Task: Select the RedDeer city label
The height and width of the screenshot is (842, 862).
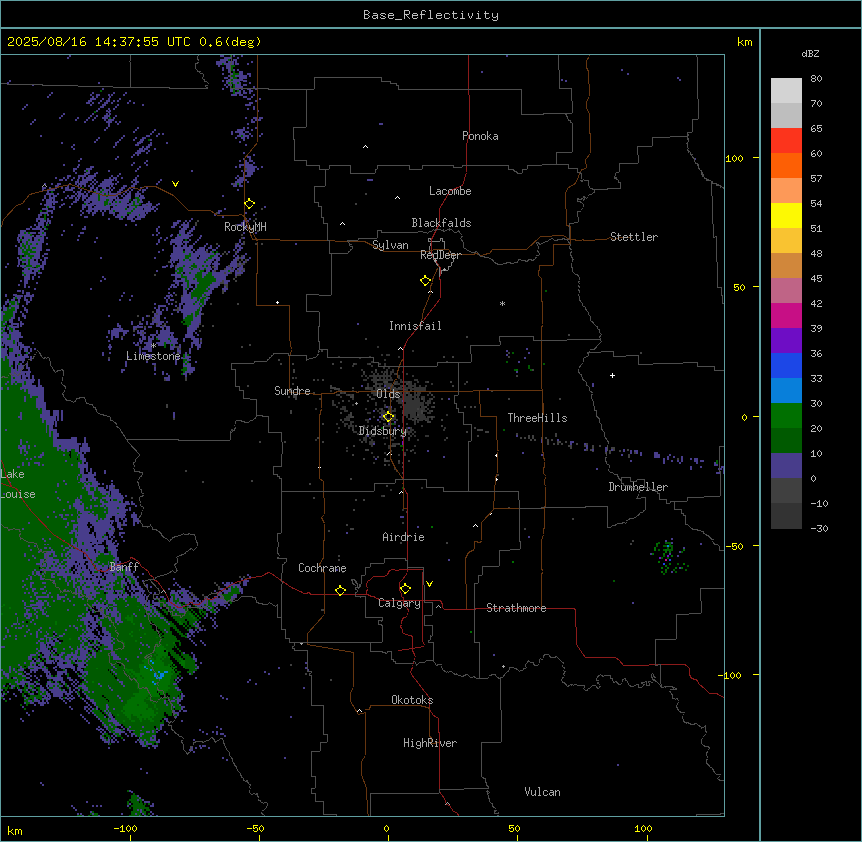Action: coord(440,255)
